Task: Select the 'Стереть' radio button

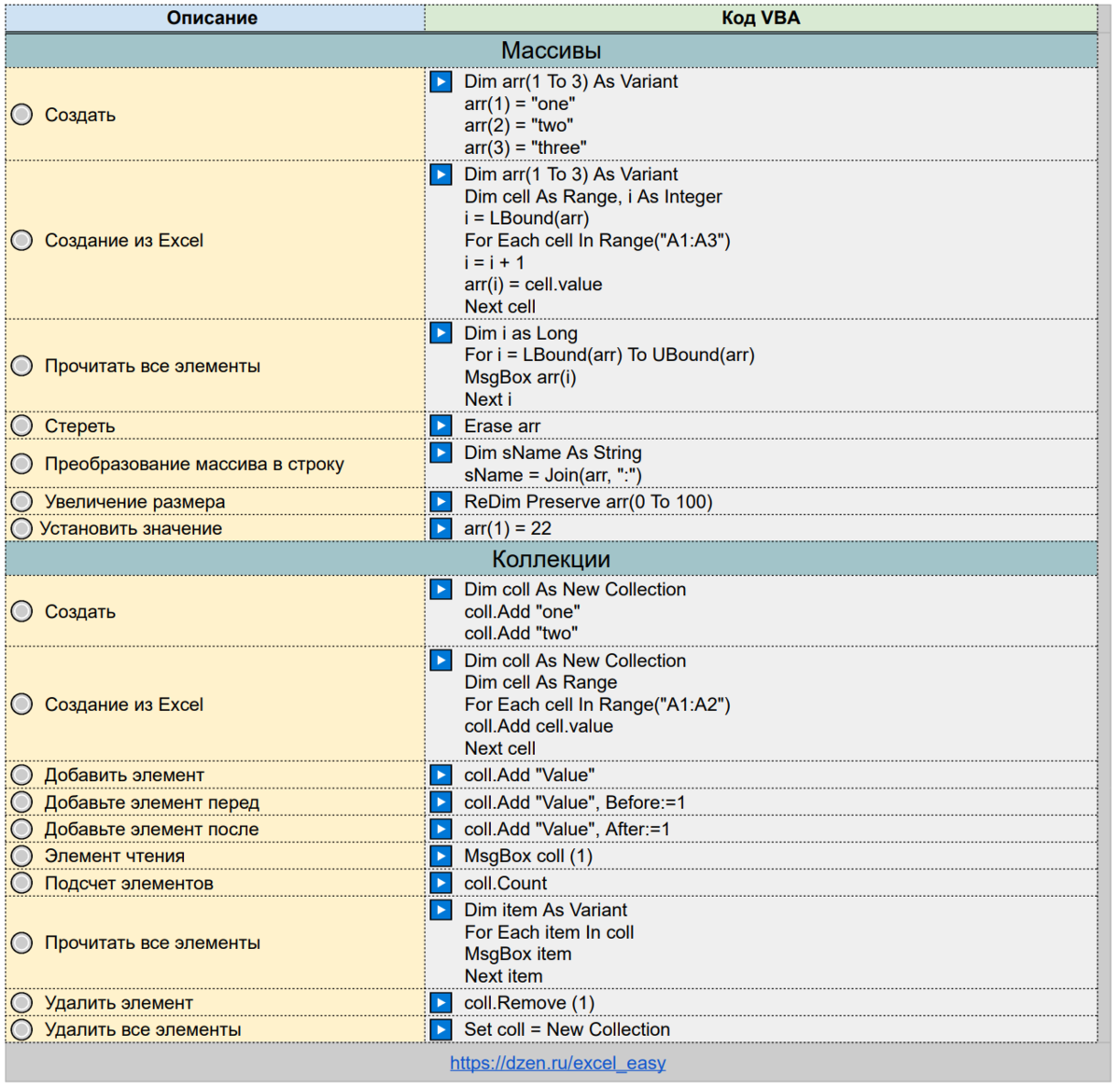Action: [21, 426]
